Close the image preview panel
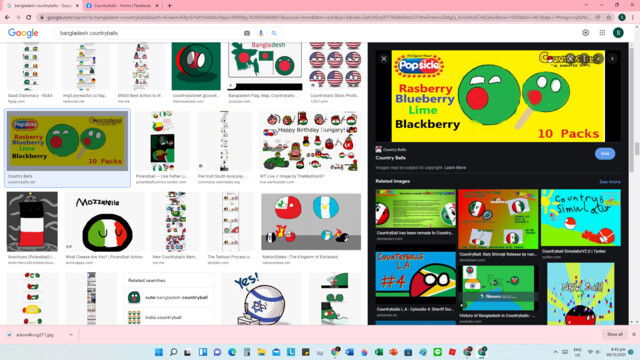 click(x=384, y=59)
